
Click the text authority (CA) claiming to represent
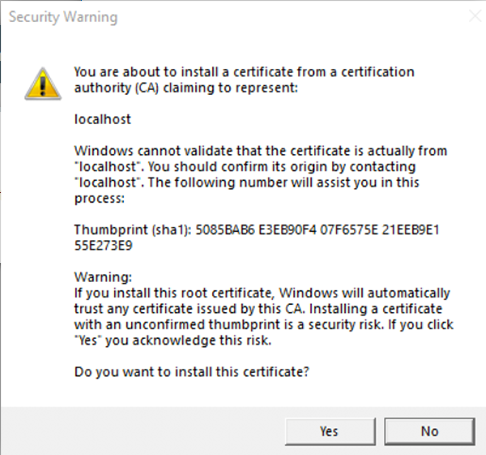186,88
